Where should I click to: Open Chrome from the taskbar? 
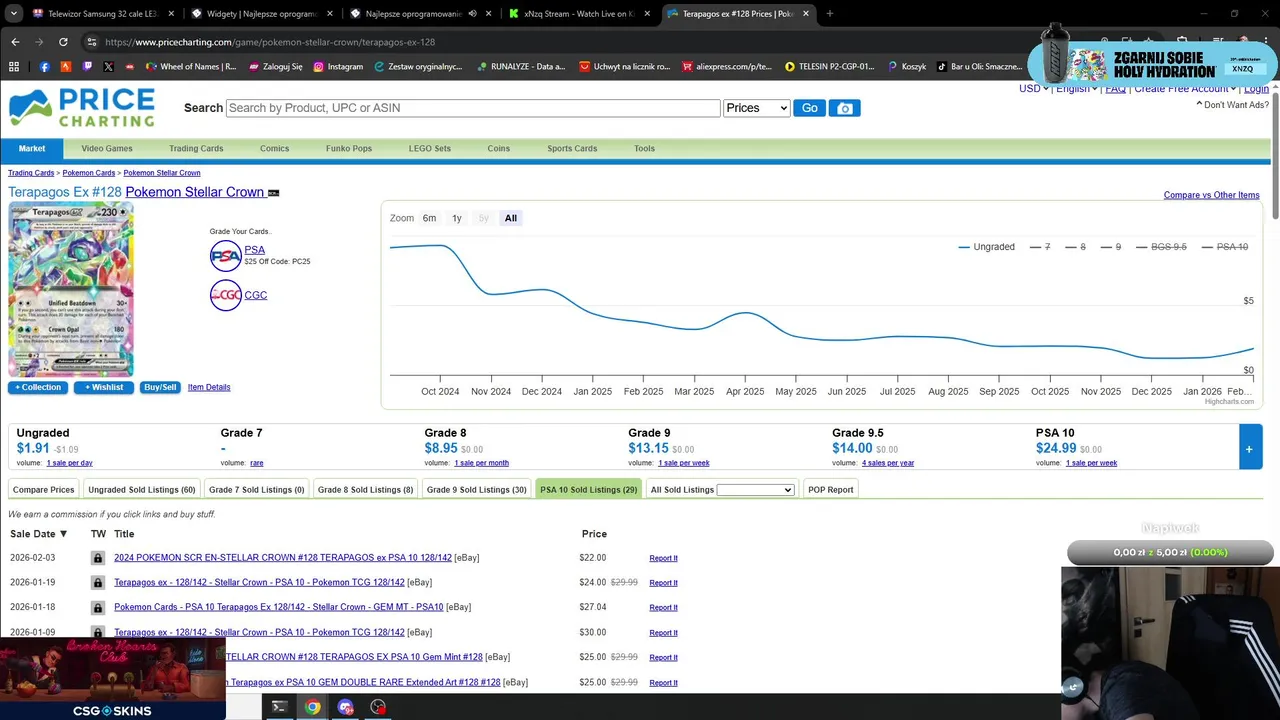pos(313,707)
